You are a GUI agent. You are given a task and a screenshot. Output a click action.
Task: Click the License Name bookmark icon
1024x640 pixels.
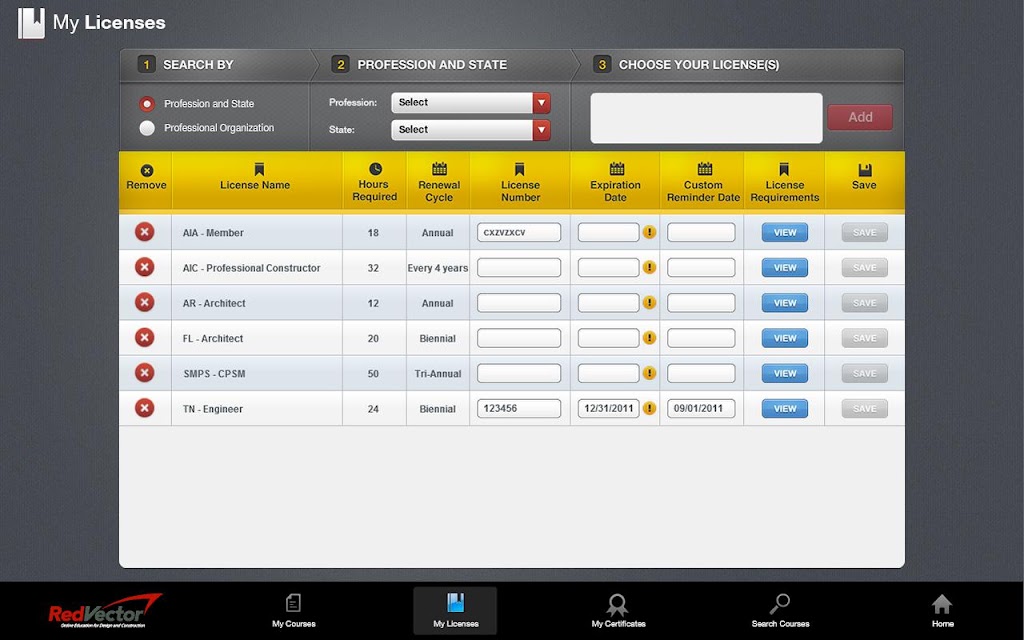tap(259, 170)
